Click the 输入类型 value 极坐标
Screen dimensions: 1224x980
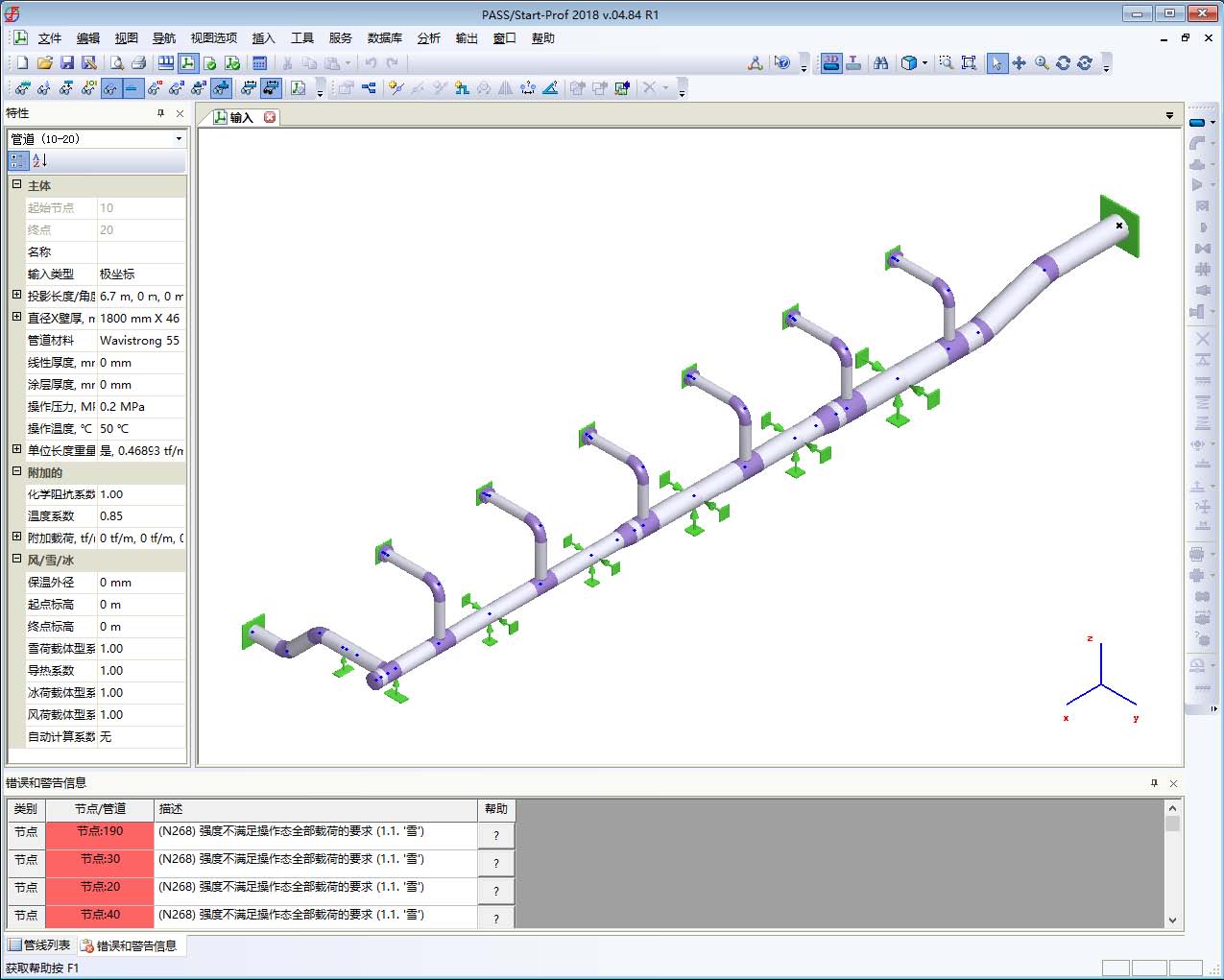141,275
